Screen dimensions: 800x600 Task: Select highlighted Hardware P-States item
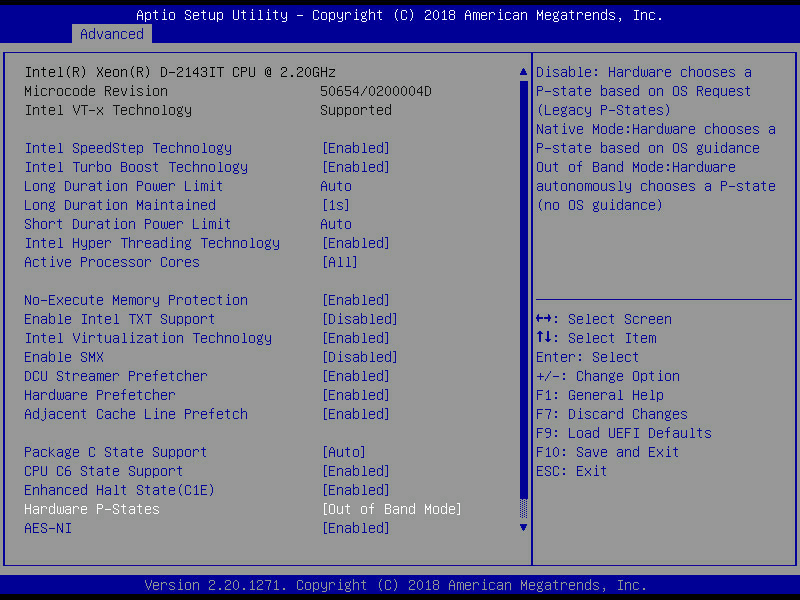click(x=92, y=509)
